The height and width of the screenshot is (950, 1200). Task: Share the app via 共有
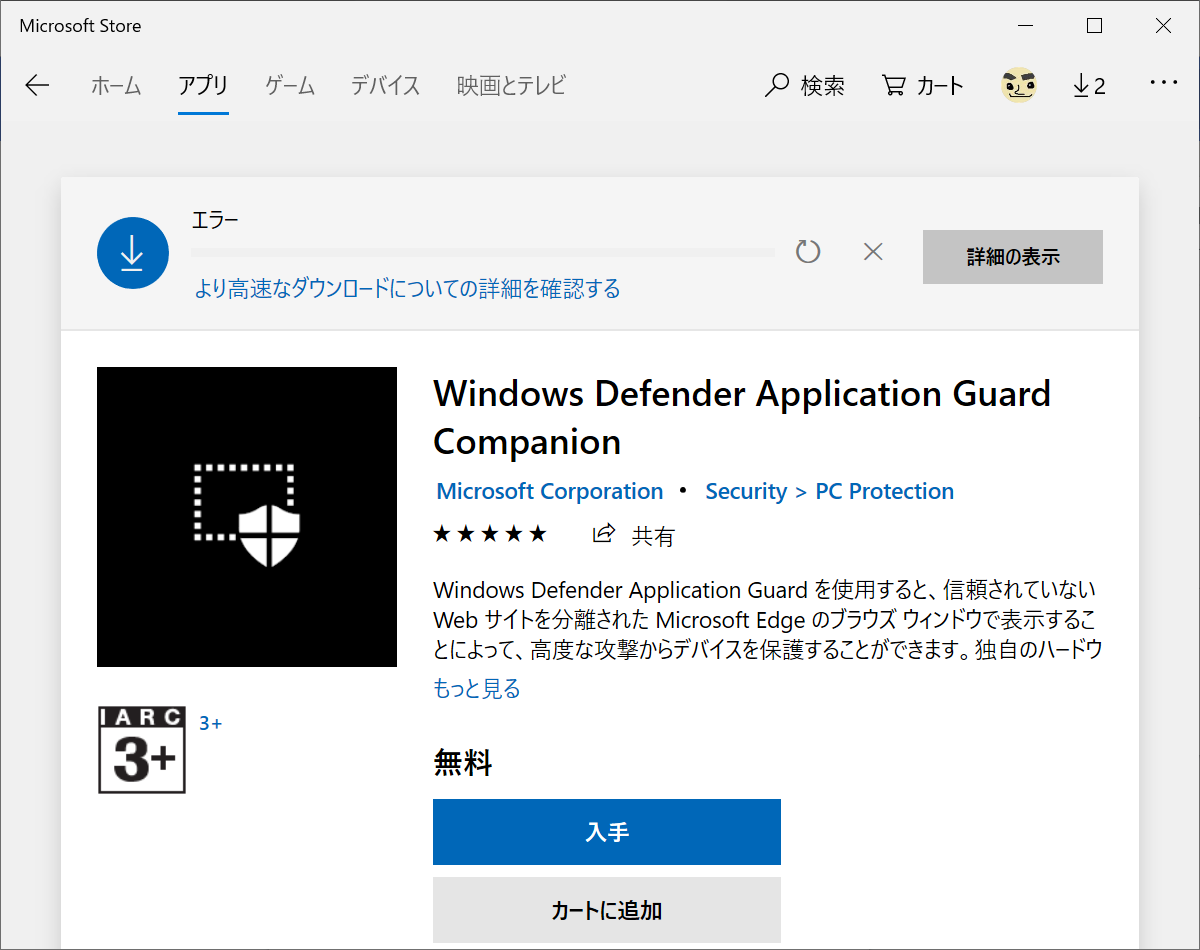pyautogui.click(x=634, y=535)
